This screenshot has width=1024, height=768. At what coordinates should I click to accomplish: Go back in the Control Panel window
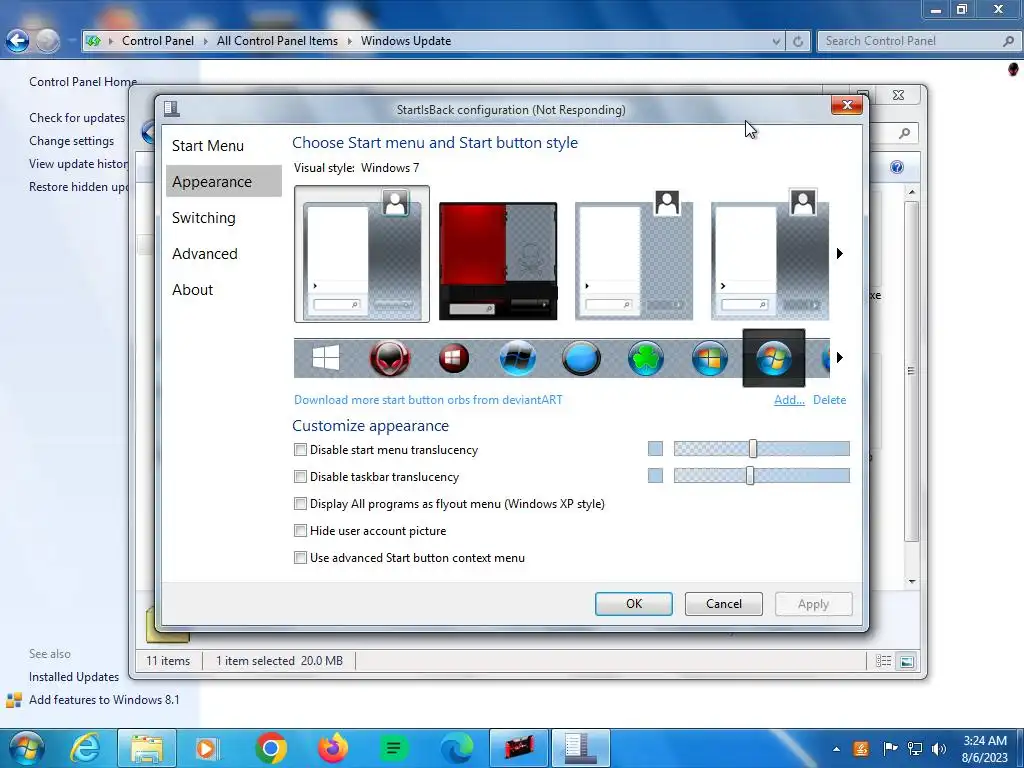[18, 41]
